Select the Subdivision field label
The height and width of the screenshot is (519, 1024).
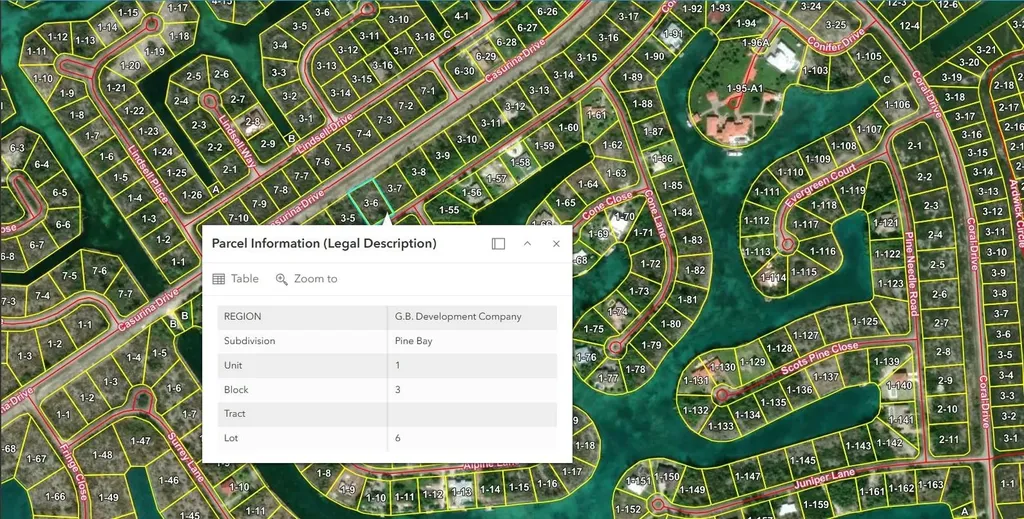tap(249, 341)
